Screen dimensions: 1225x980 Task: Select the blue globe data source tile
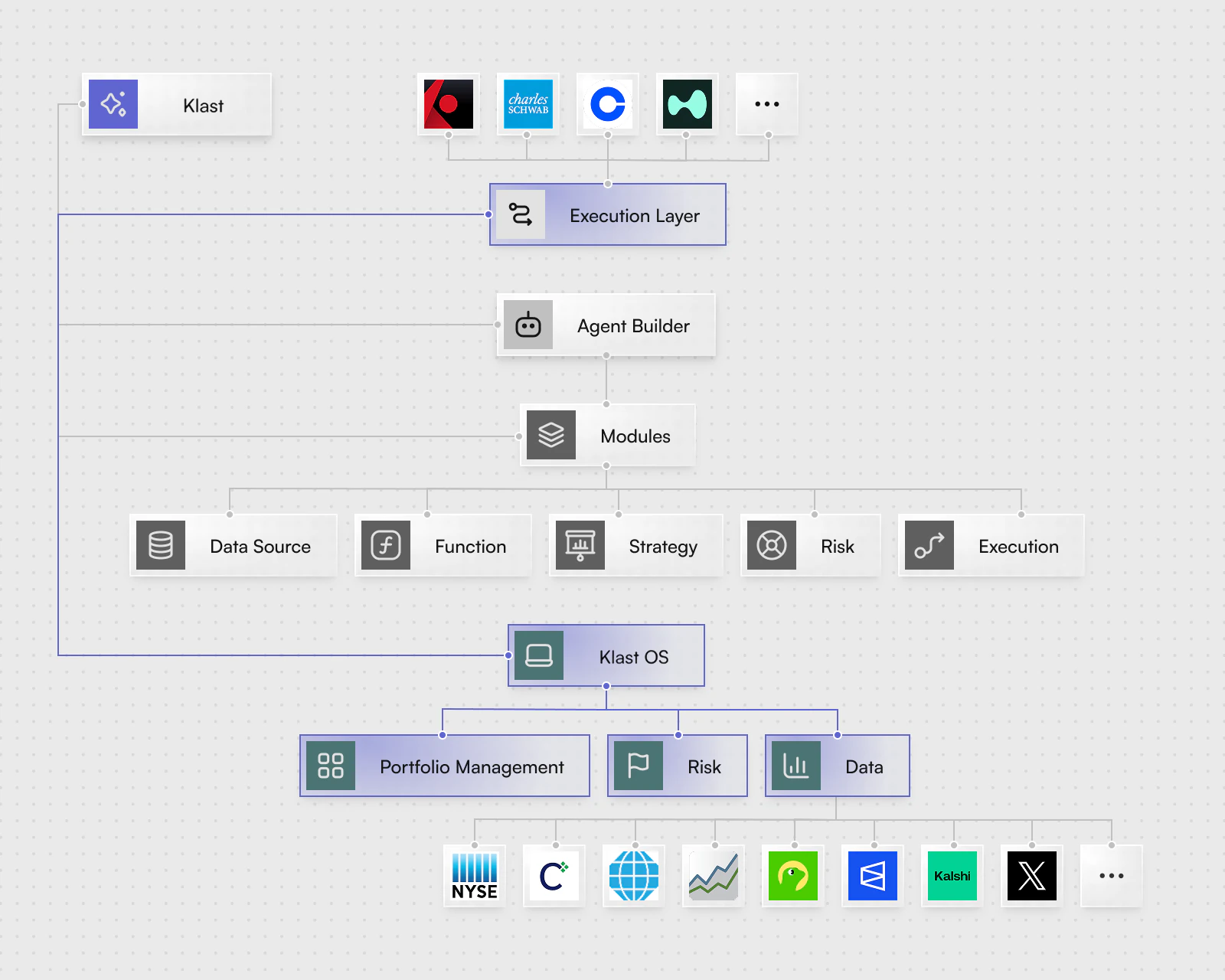(634, 876)
